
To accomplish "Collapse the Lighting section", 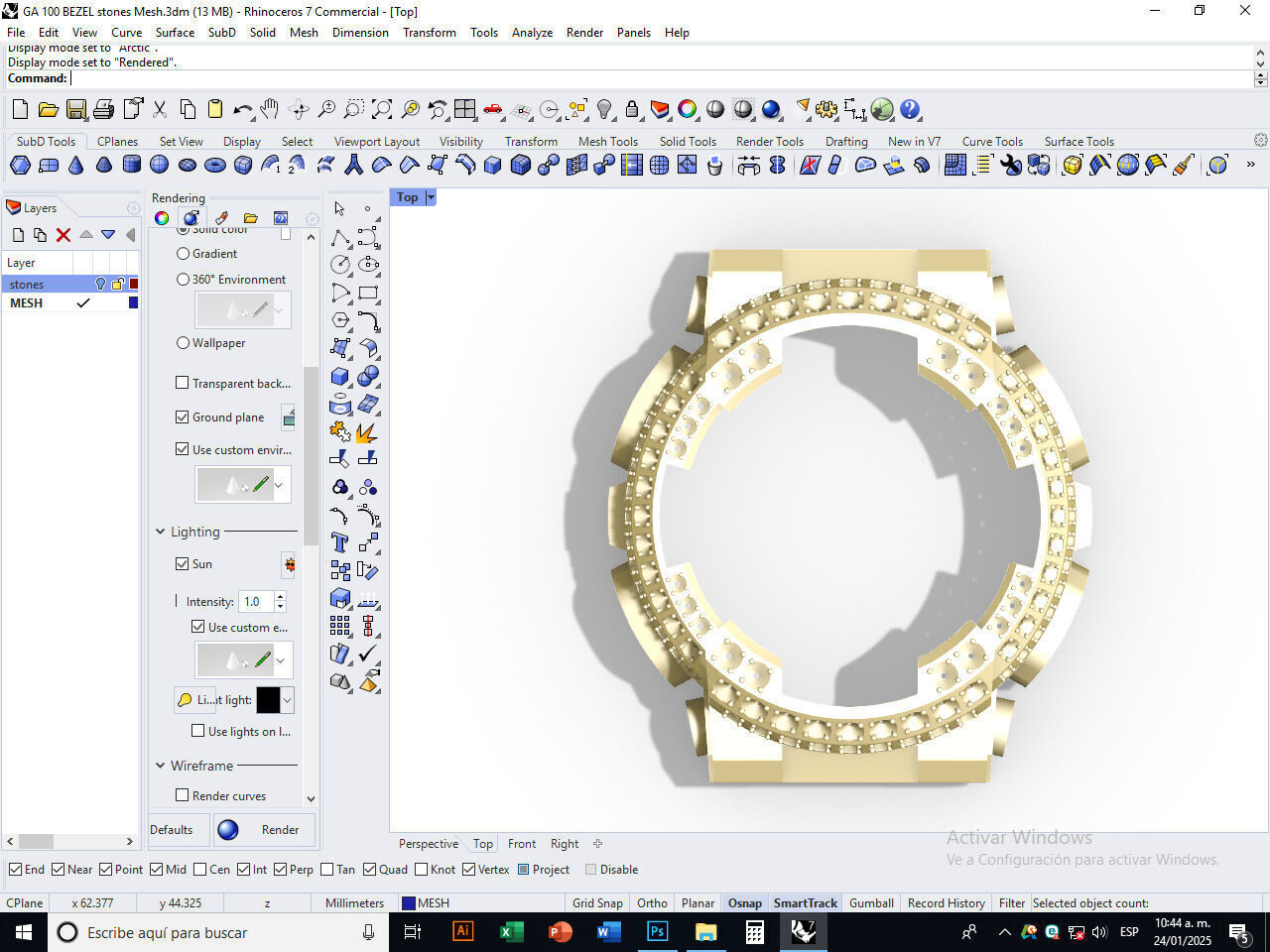I will 161,533.
